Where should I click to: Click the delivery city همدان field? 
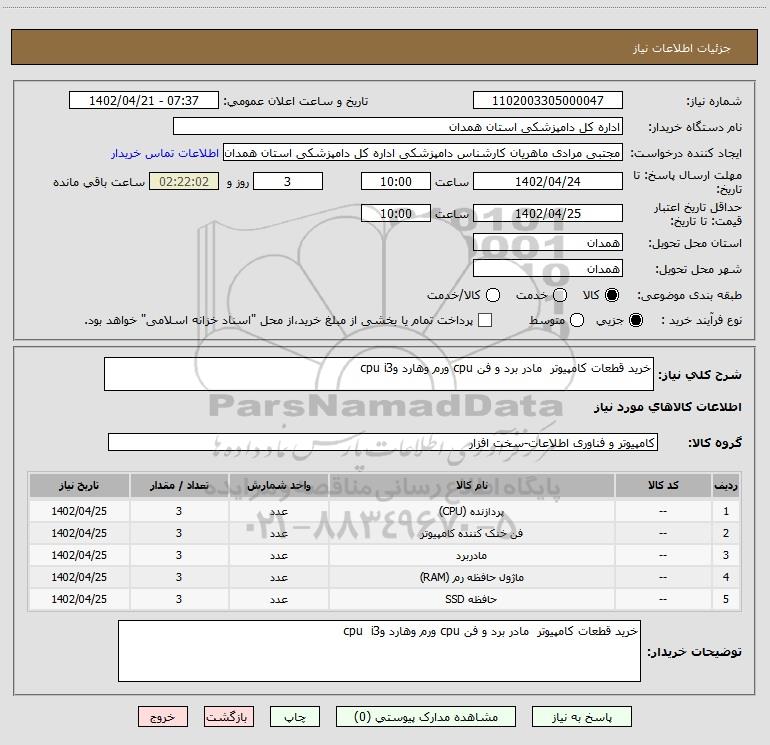[x=548, y=269]
